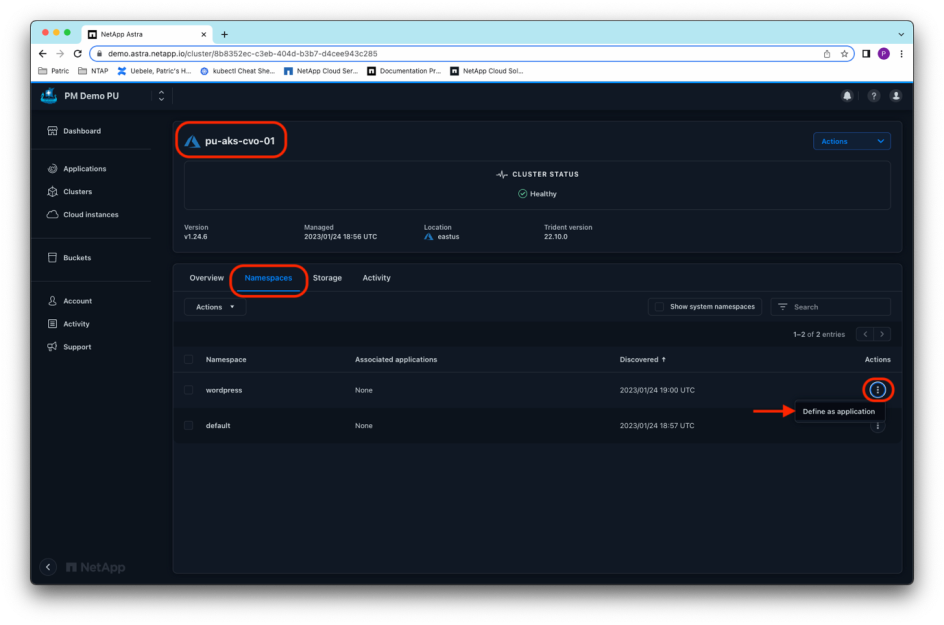Collapse sidebar with the back arrow icon
Screen dimensions: 944x625
pyautogui.click(x=48, y=567)
